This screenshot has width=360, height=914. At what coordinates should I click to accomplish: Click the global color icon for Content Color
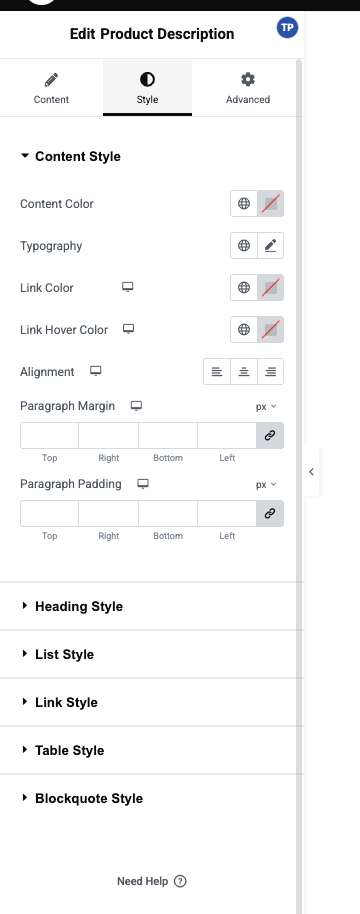(244, 204)
